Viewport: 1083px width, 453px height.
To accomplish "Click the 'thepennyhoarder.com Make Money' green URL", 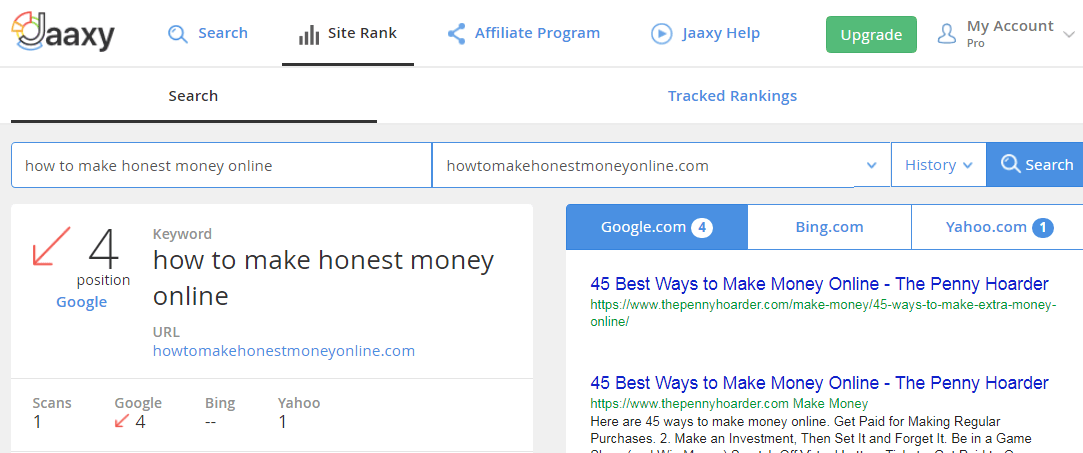I will click(729, 404).
